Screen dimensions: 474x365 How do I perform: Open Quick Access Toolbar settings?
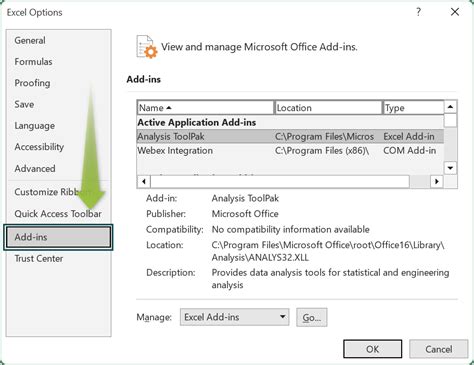click(58, 214)
